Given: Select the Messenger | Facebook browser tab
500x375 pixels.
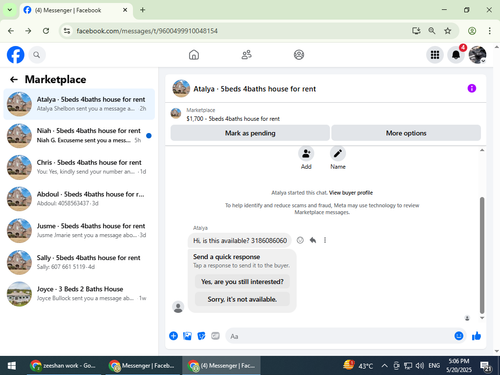Looking at the screenshot, I should pos(76,10).
